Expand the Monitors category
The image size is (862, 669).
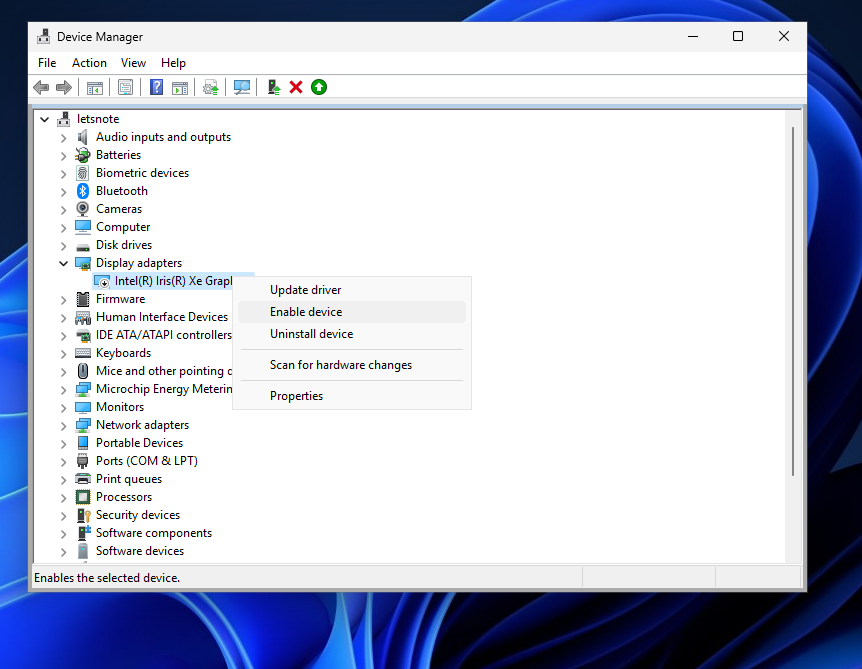coord(63,407)
